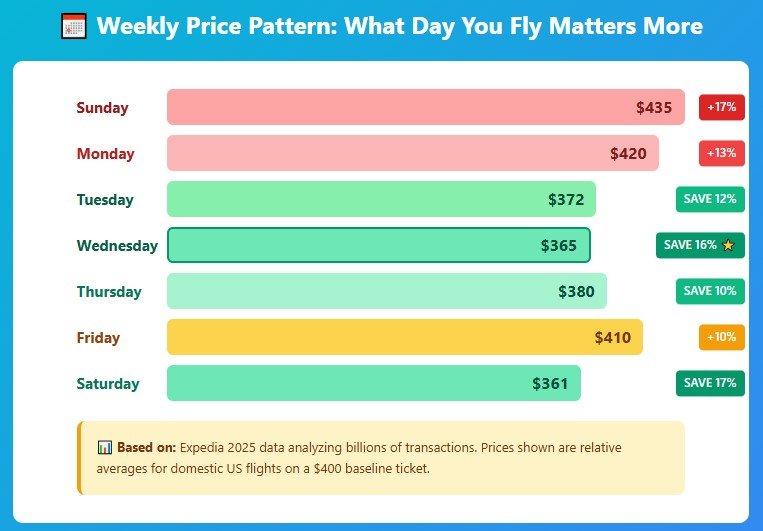Click the SAVE 17% Saturday badge
The image size is (763, 531).
[x=710, y=383]
